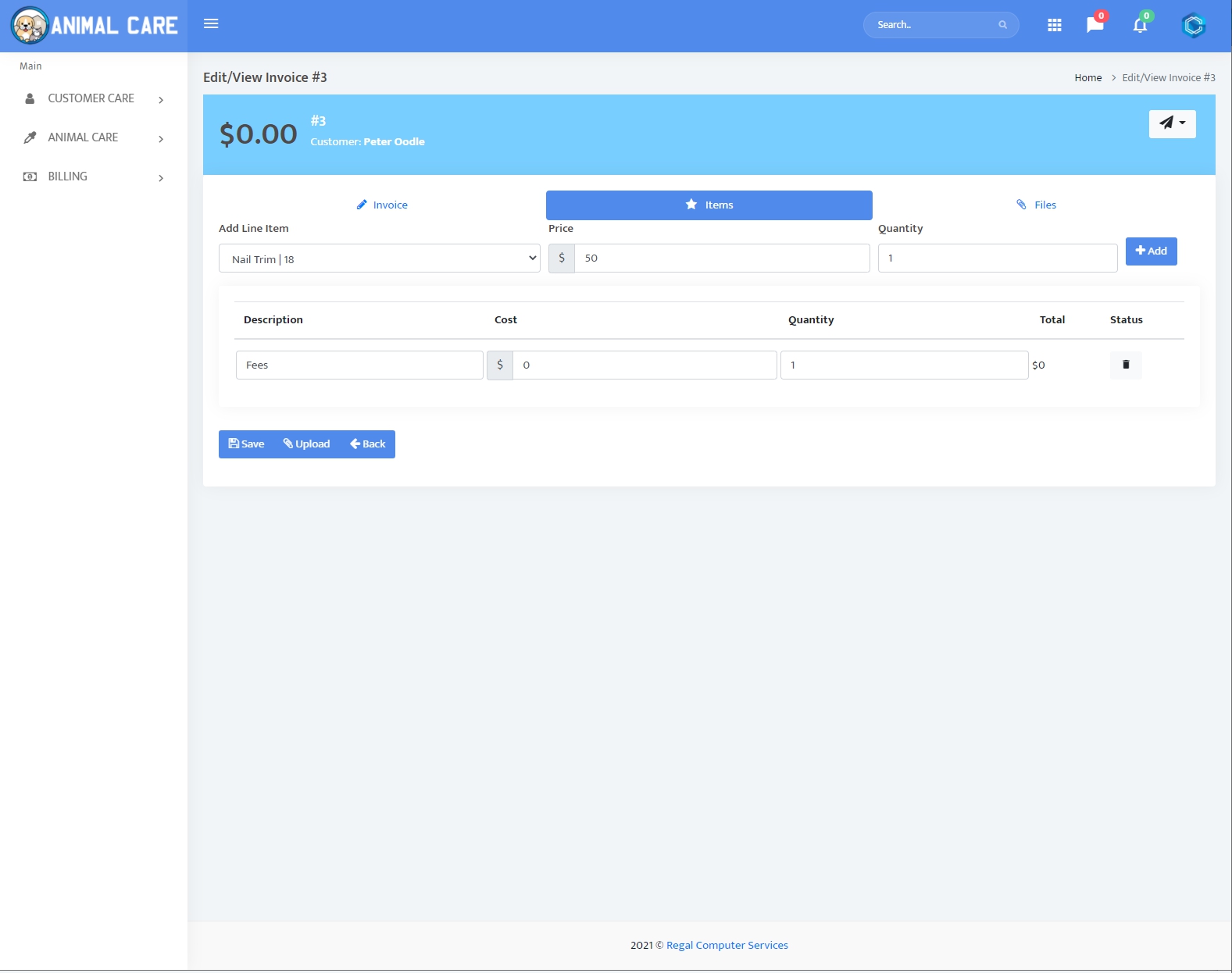The image size is (1232, 973).
Task: Select the Items tab
Action: click(709, 205)
